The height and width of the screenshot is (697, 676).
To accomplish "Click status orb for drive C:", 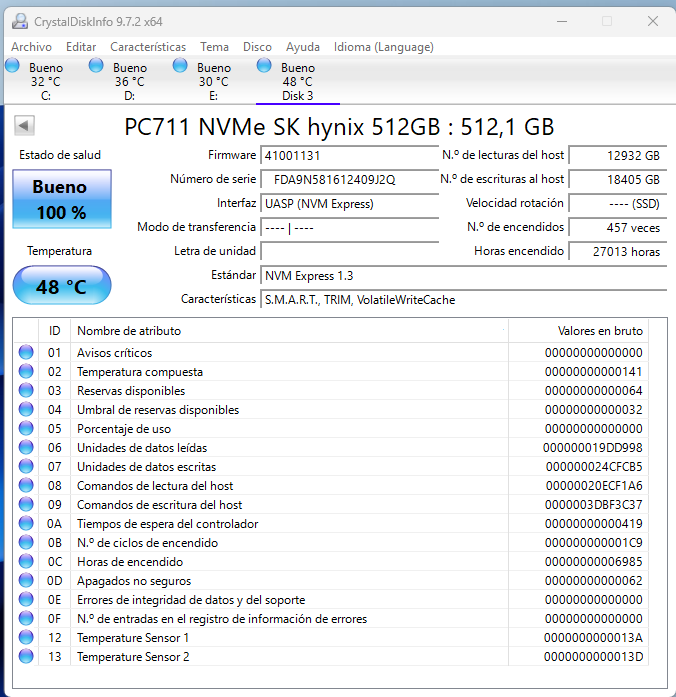I will pyautogui.click(x=12, y=65).
